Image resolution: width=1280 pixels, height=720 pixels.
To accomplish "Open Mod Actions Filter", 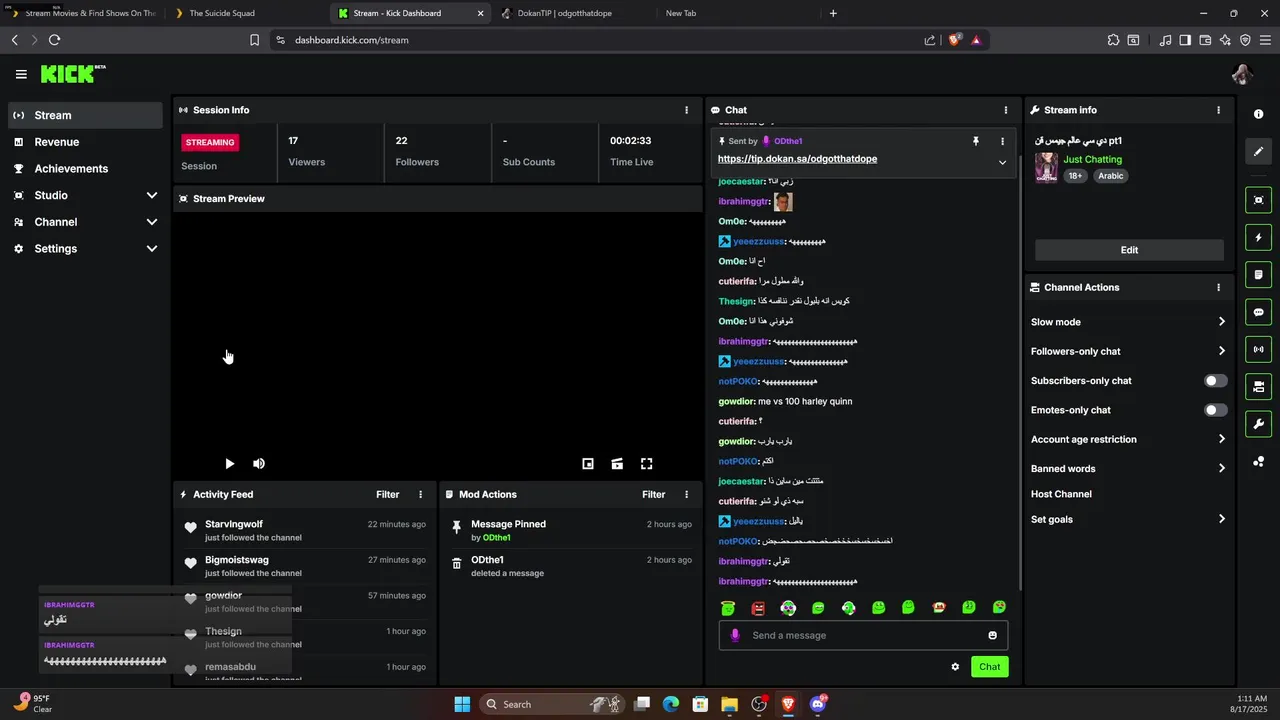I will 653,494.
